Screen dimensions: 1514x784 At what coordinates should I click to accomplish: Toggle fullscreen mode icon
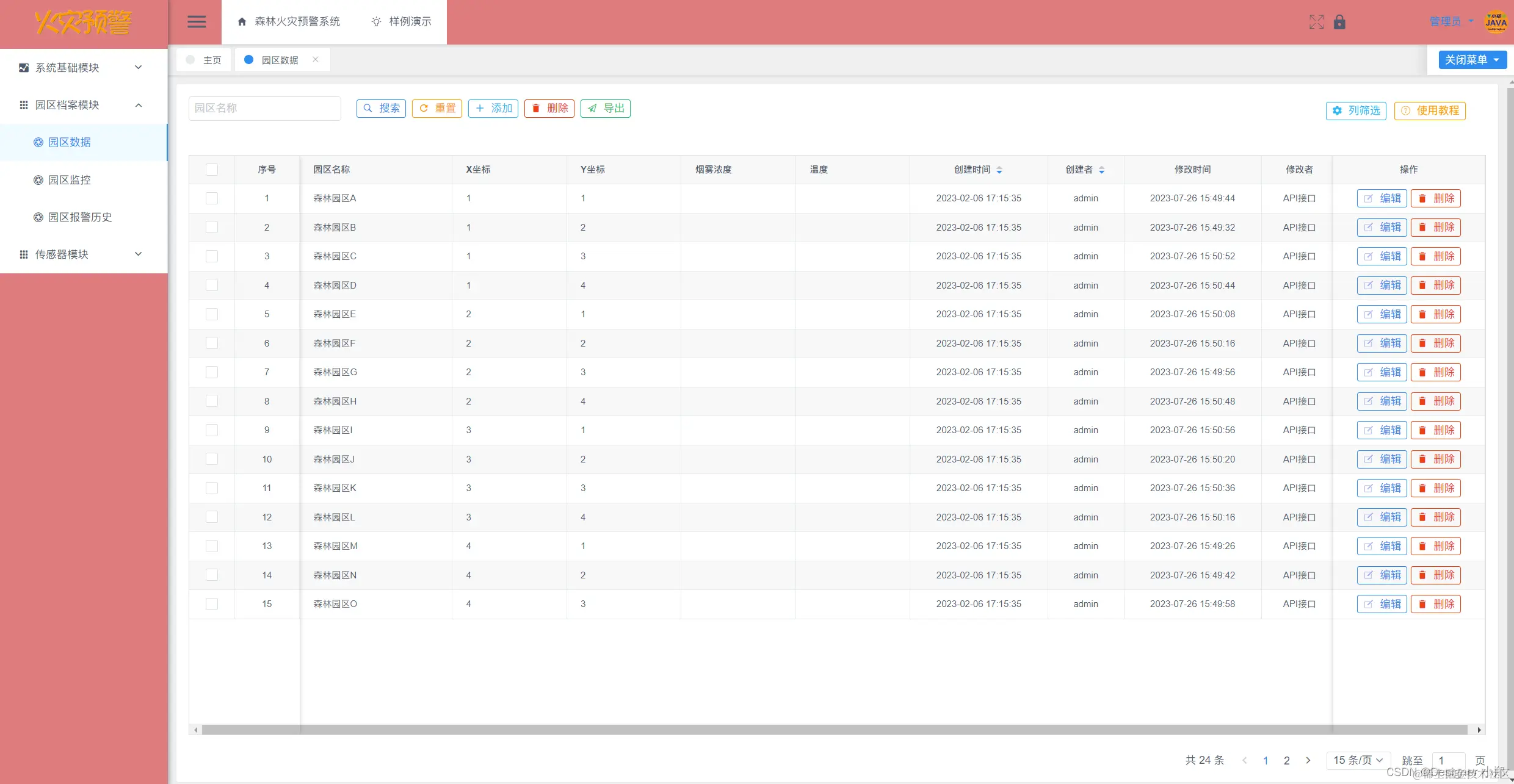(x=1316, y=22)
